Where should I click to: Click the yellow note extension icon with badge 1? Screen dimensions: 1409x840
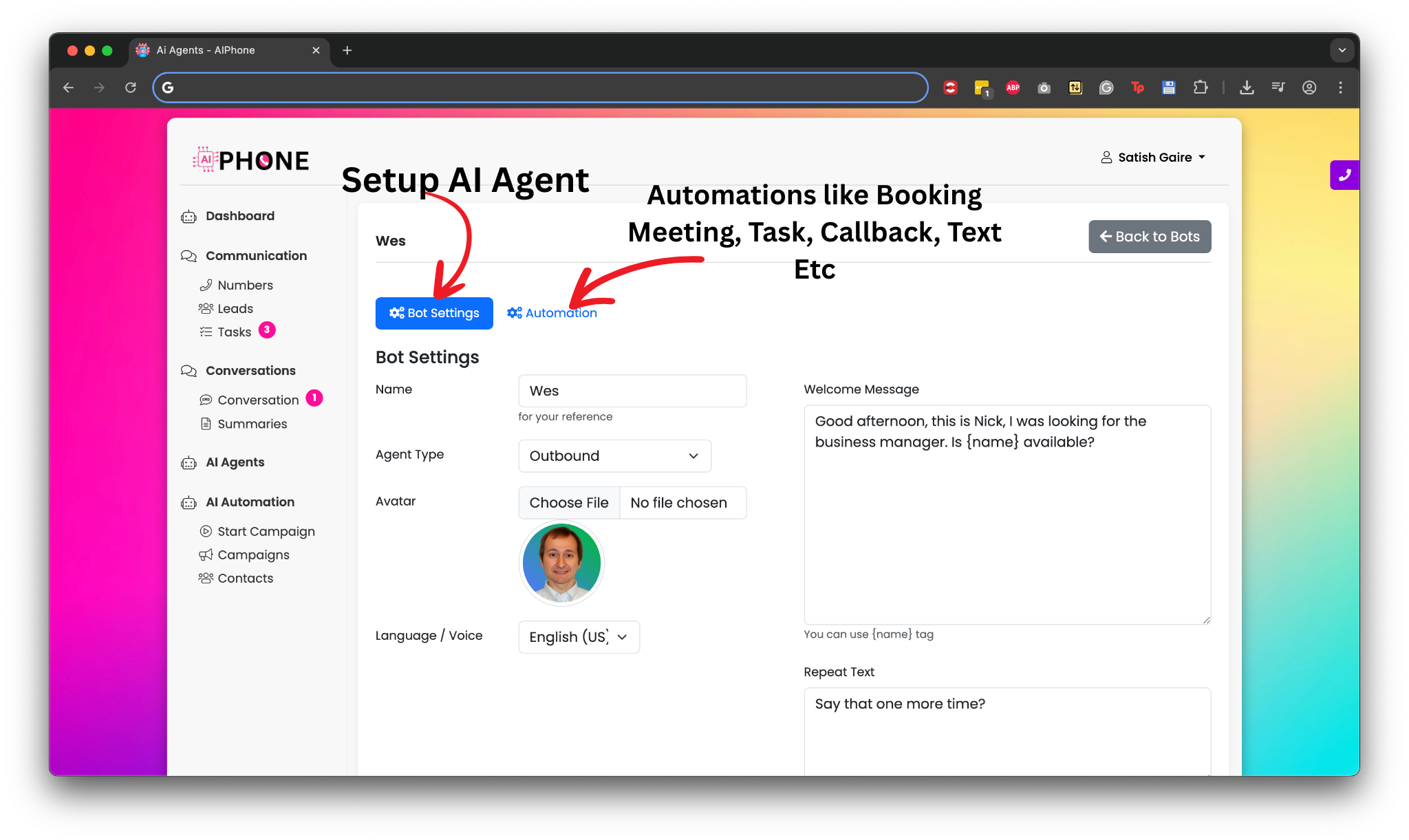(982, 89)
